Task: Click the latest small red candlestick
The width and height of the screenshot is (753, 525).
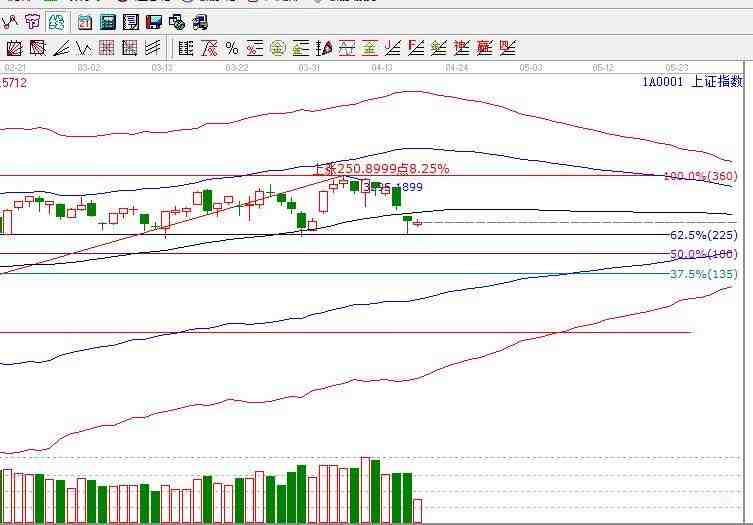Action: click(417, 223)
